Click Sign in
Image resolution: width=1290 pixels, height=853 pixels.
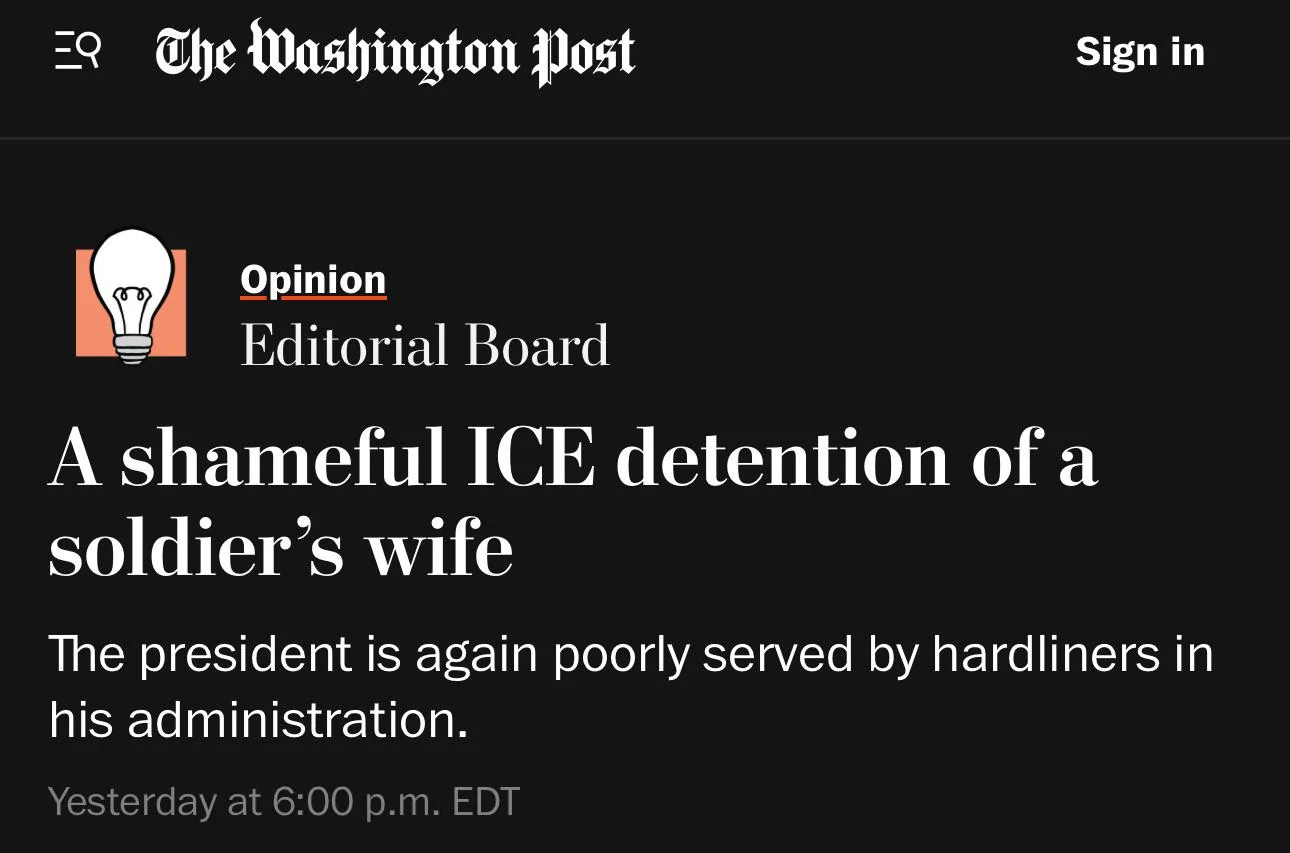[x=1139, y=52]
